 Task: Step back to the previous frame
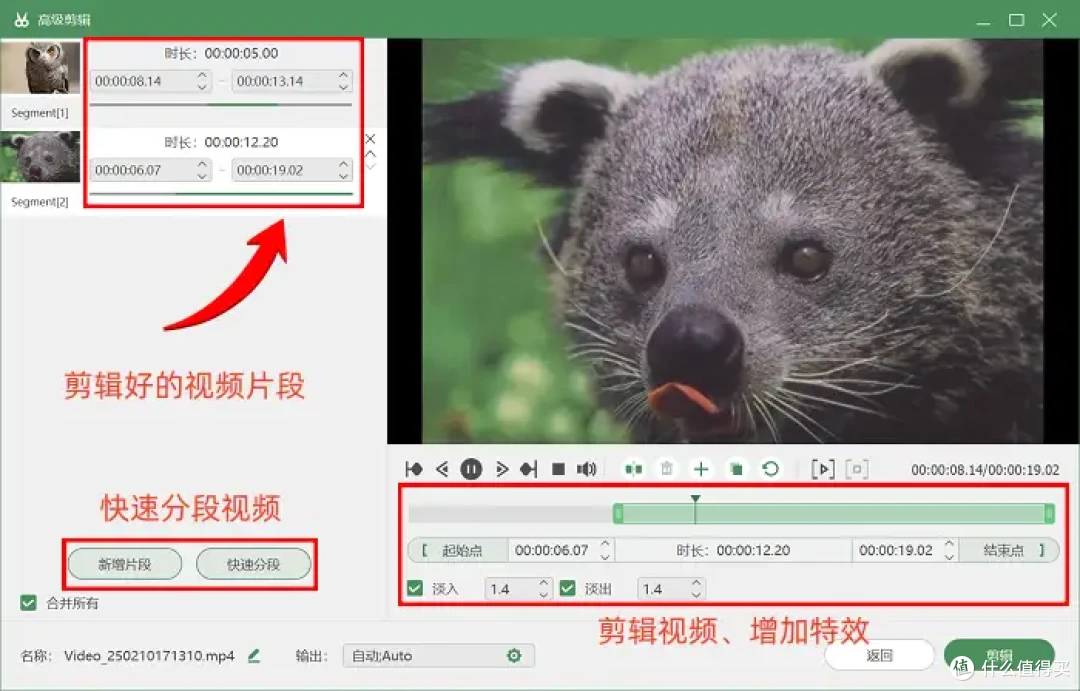pos(442,469)
